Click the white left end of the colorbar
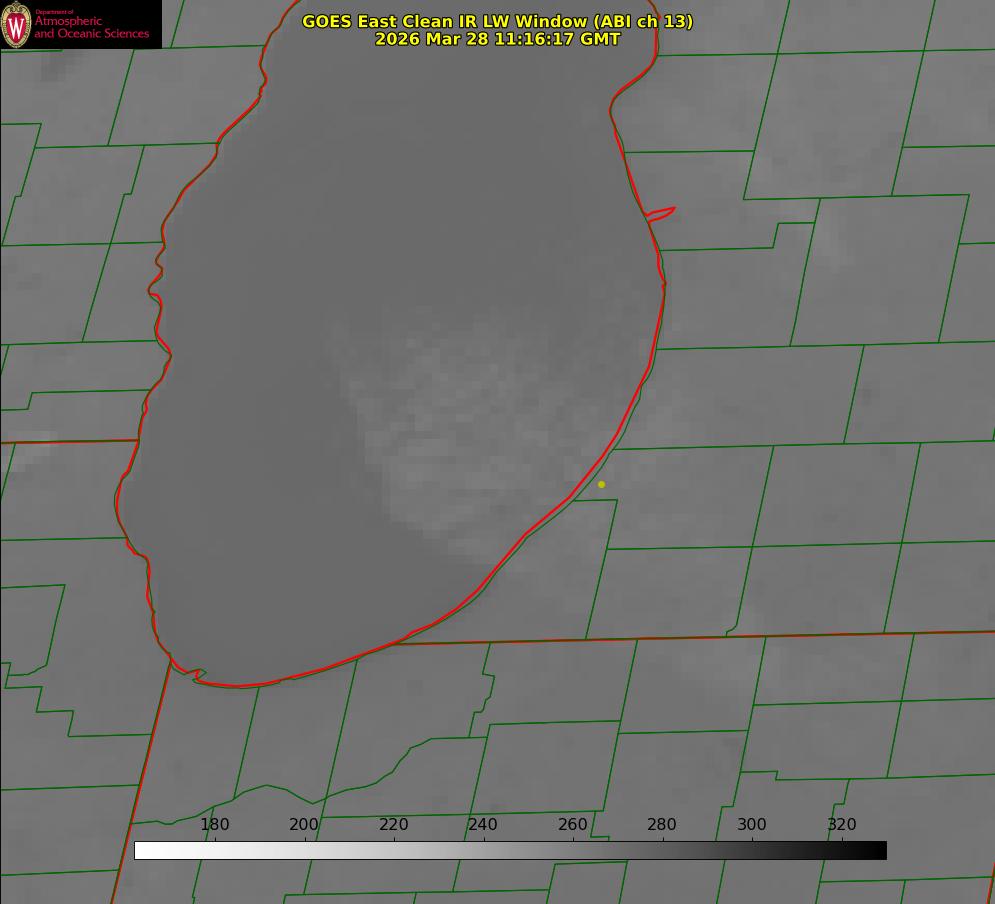Screen dimensions: 995x904 (x=142, y=850)
